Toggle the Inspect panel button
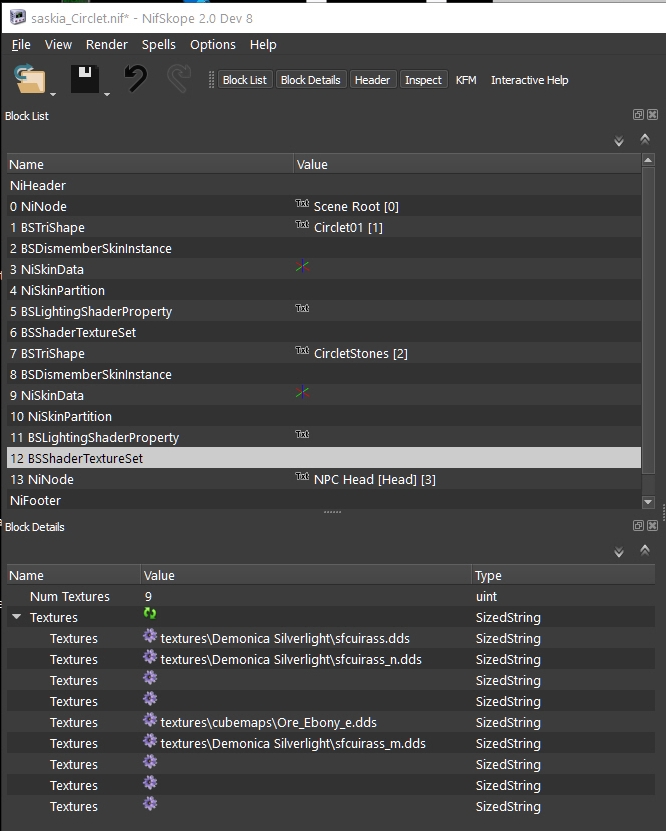666x831 pixels. tap(423, 80)
